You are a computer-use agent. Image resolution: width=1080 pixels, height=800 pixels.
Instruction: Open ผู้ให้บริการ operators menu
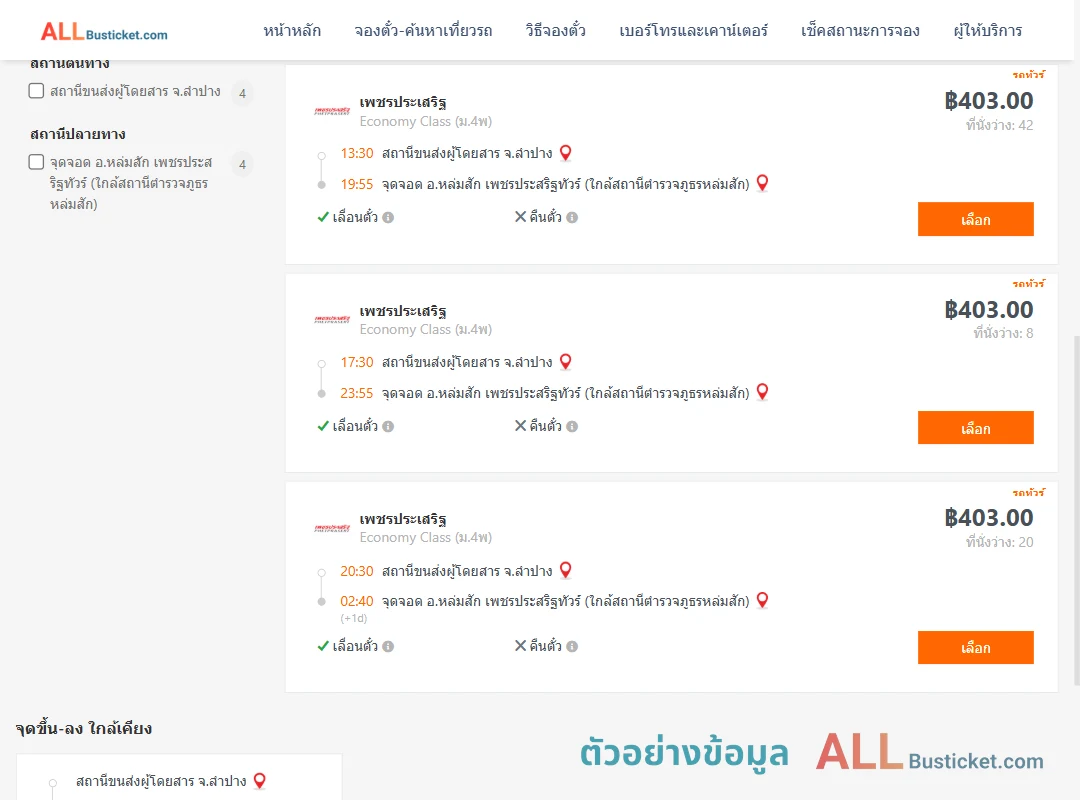coord(988,31)
